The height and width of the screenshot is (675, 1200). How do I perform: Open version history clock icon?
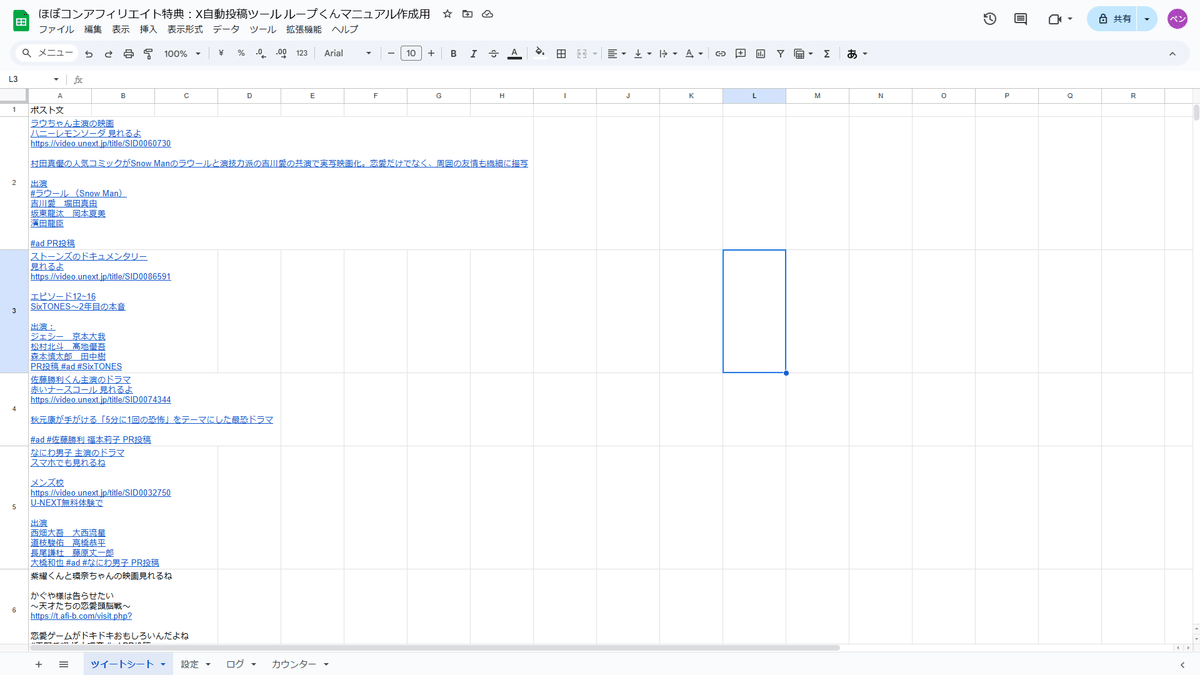(x=990, y=19)
